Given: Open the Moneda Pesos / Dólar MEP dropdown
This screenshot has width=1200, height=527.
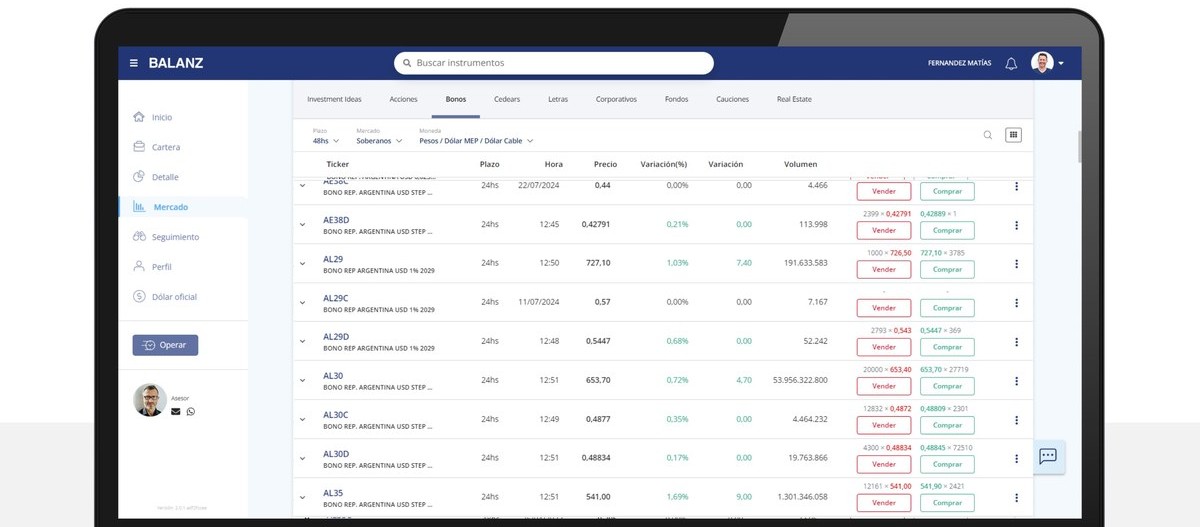Looking at the screenshot, I should [476, 141].
